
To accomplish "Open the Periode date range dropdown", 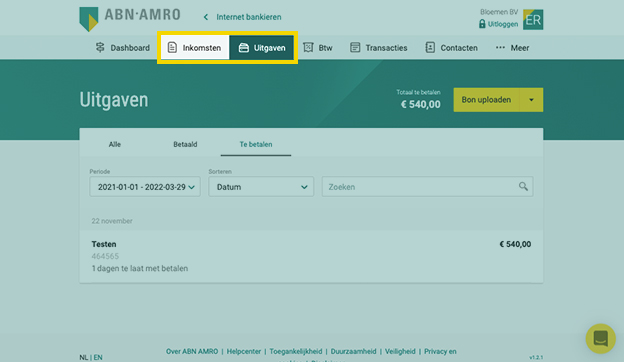I will (145, 187).
